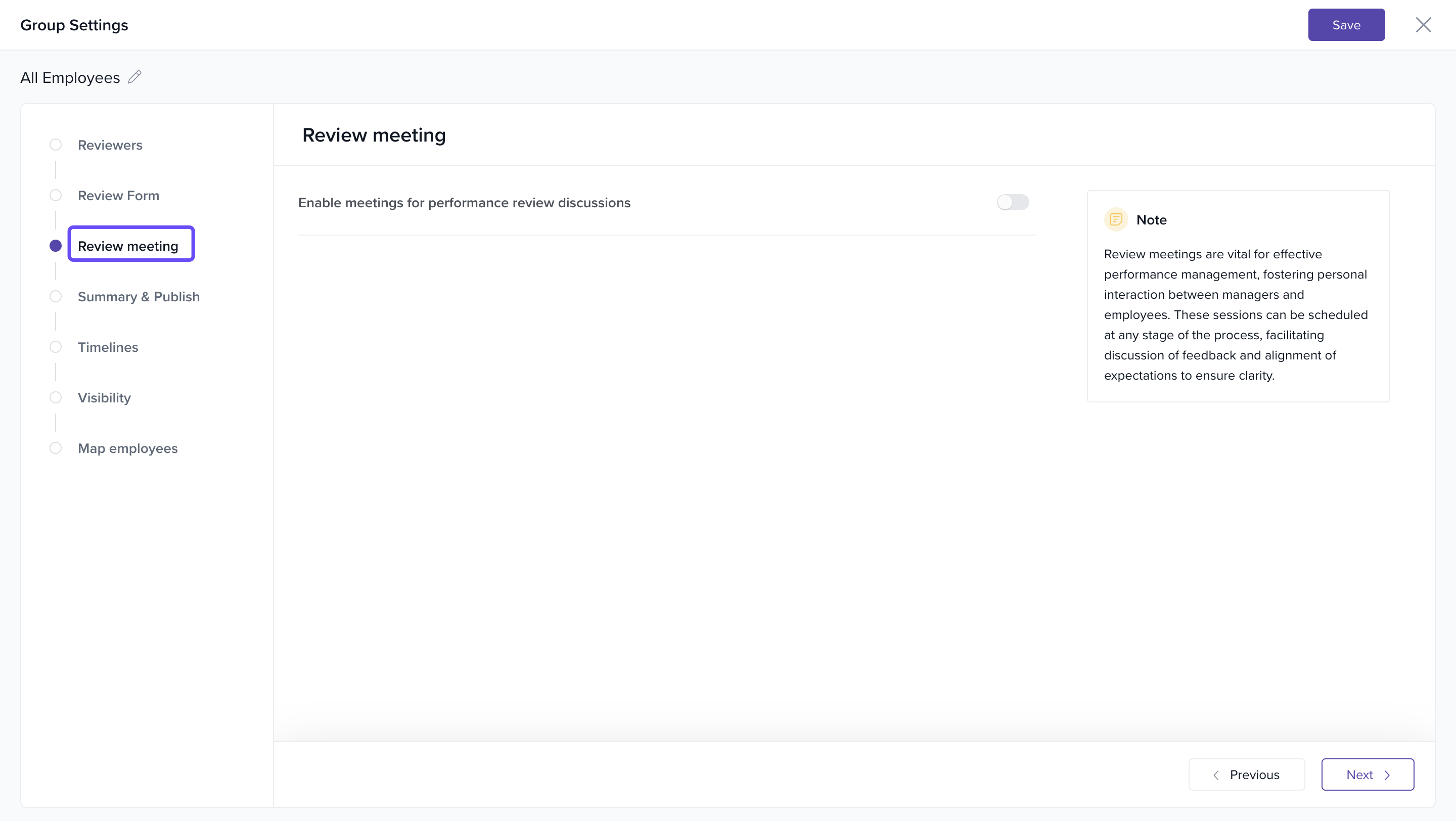Select the Review Form step circle
Viewport: 1456px width, 821px height.
(56, 196)
